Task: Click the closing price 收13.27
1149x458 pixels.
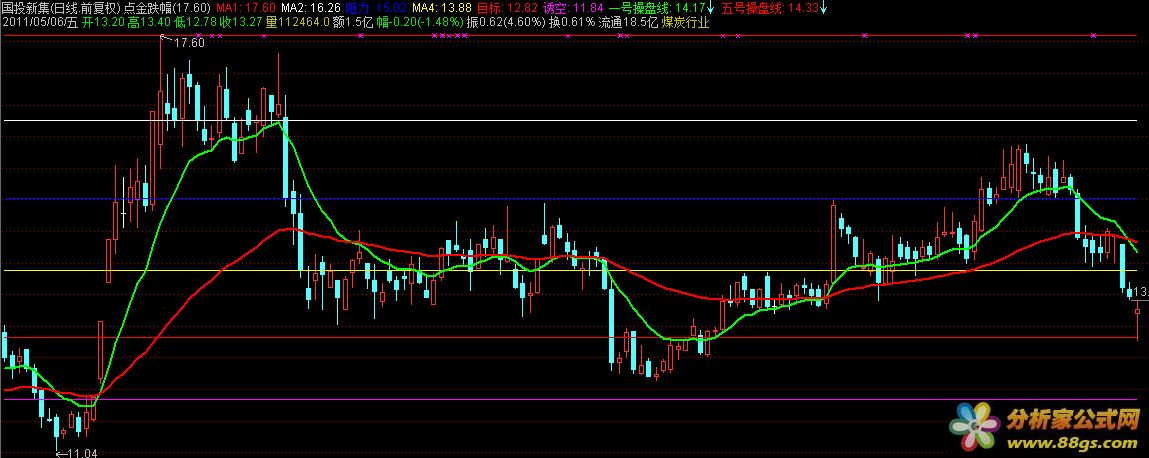Action: (x=242, y=23)
